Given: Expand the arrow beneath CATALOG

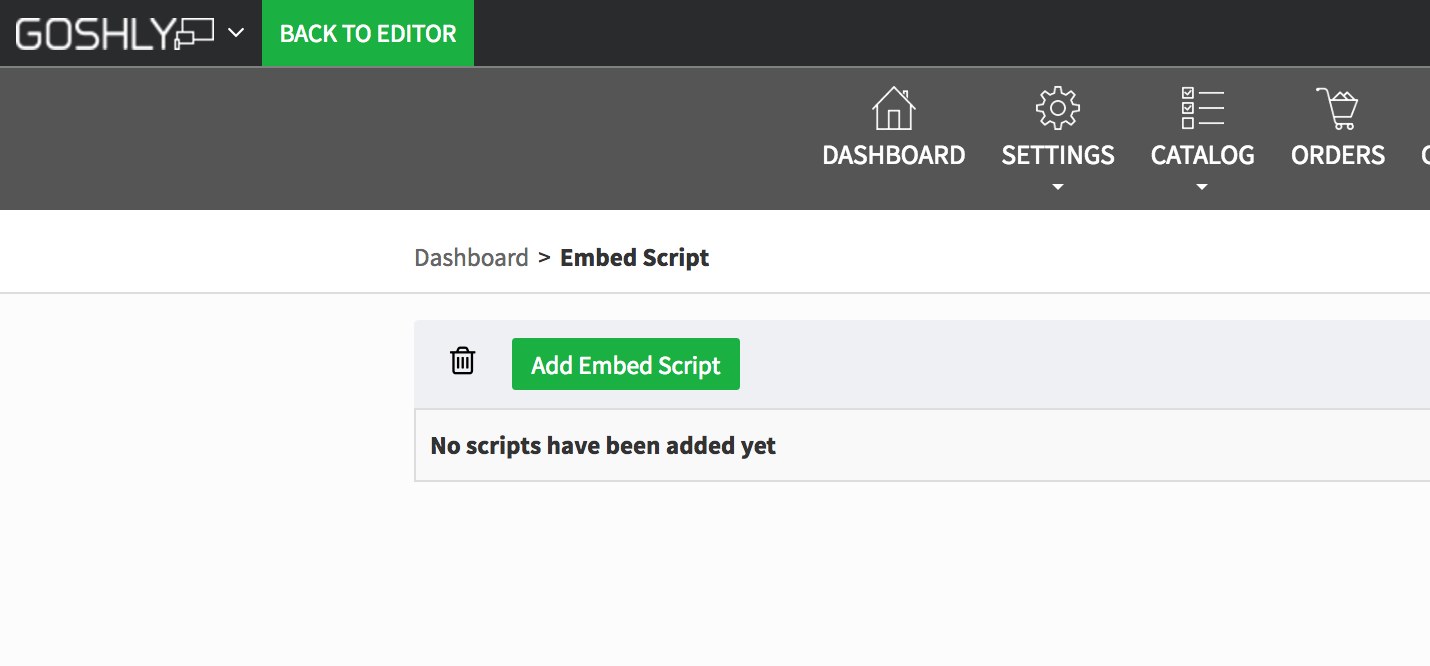Looking at the screenshot, I should pos(1202,187).
